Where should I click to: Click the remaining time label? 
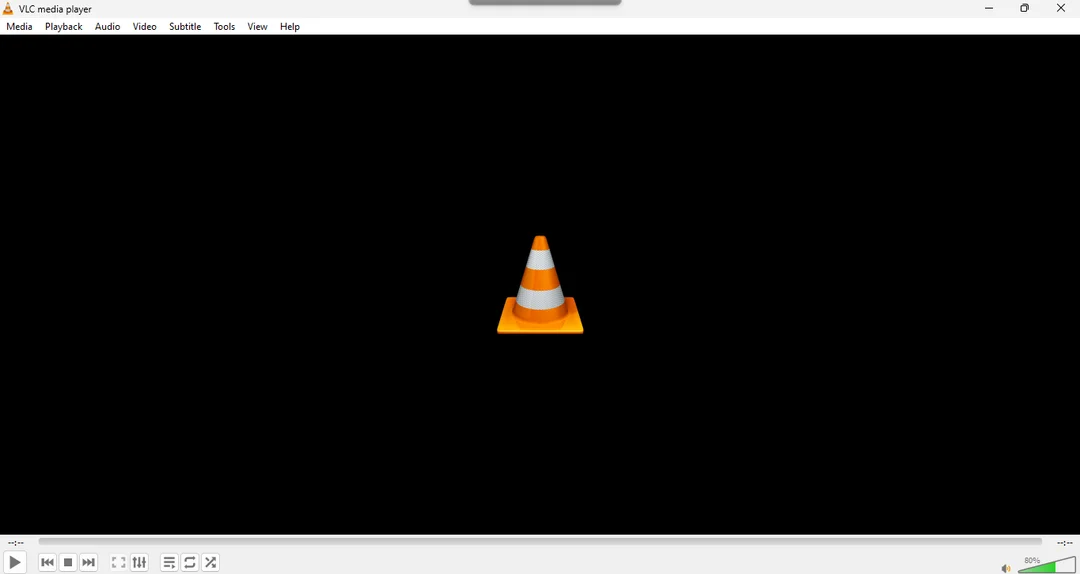pos(1064,543)
